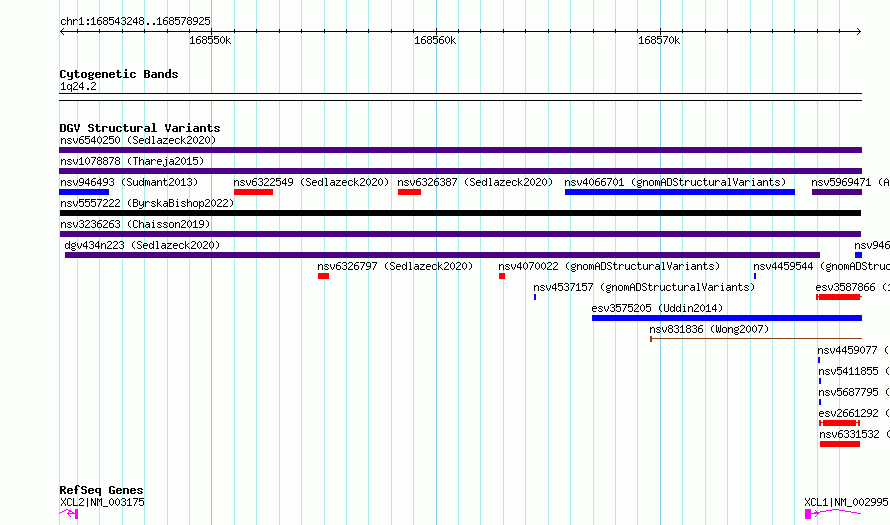The height and width of the screenshot is (525, 890).
Task: Open the esv3587866 variant label
Action: tap(853, 287)
